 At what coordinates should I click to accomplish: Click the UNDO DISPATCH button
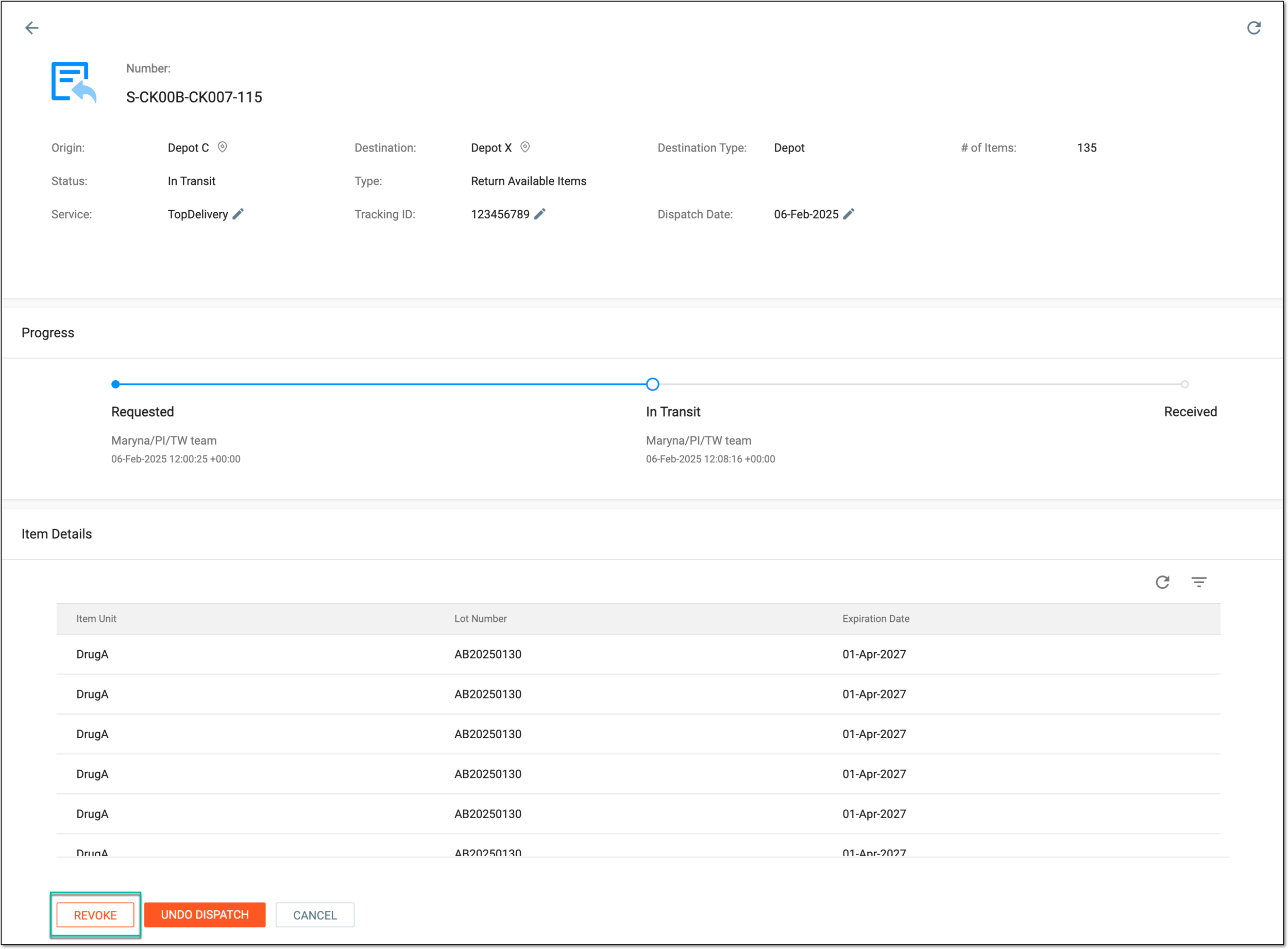[205, 914]
